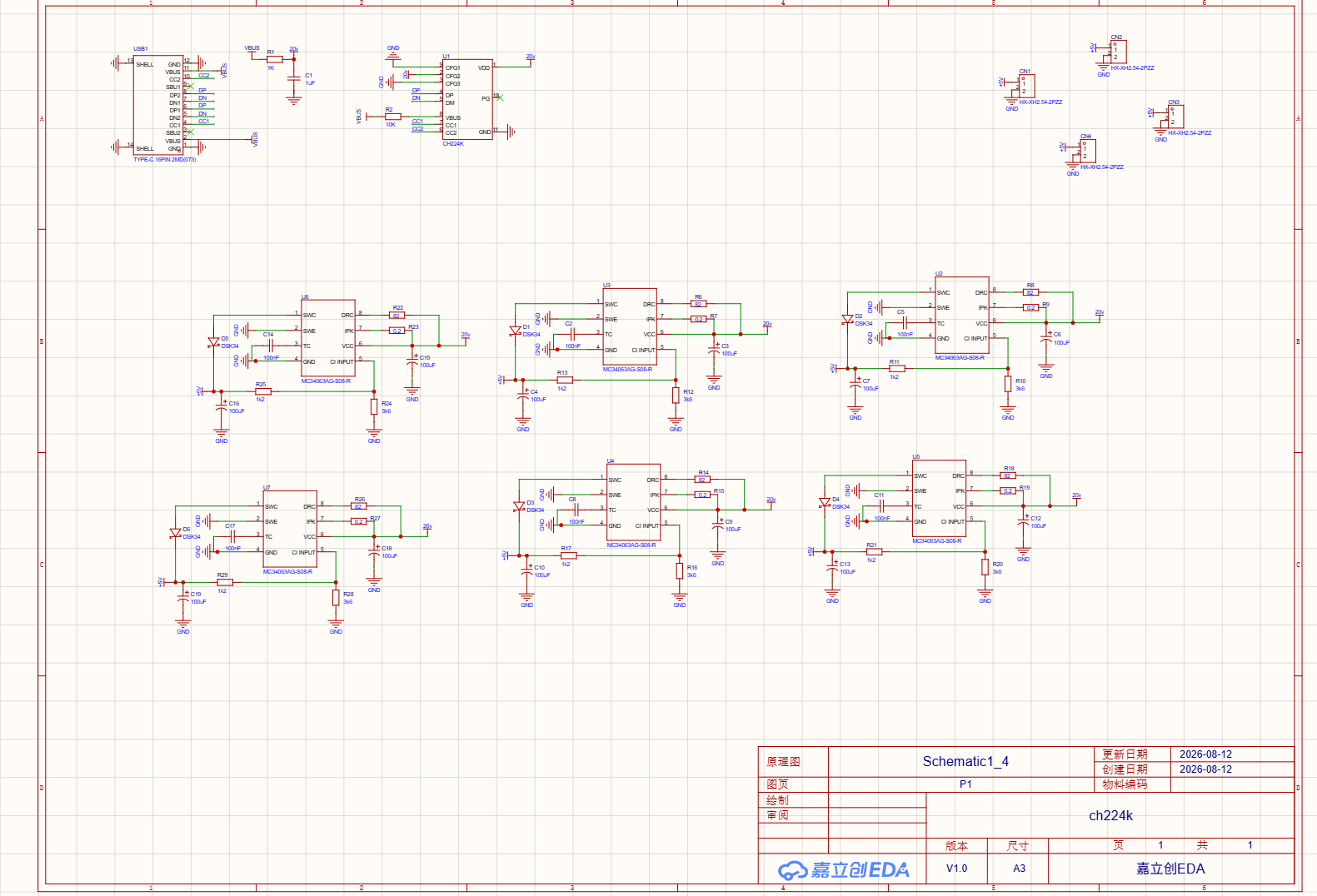Click the 'CH224K' label under U1
This screenshot has height=896, width=1317.
(453, 144)
